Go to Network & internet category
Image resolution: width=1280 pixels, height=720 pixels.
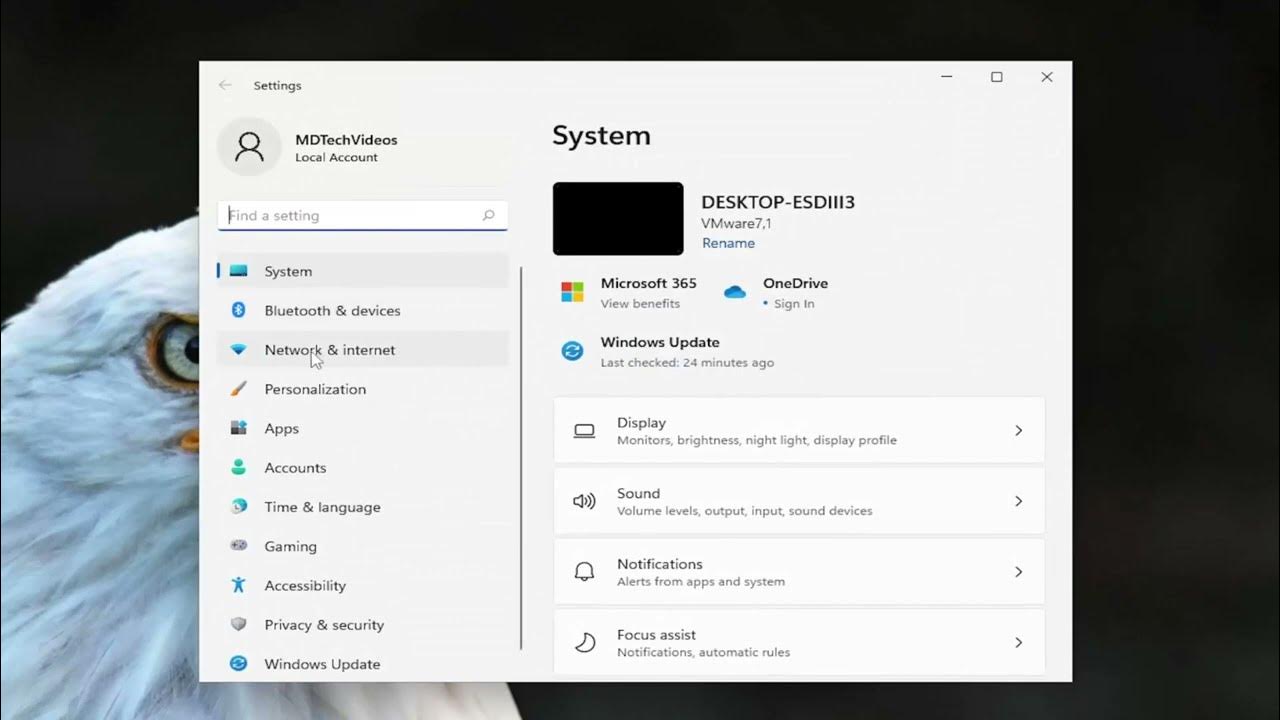pyautogui.click(x=363, y=350)
